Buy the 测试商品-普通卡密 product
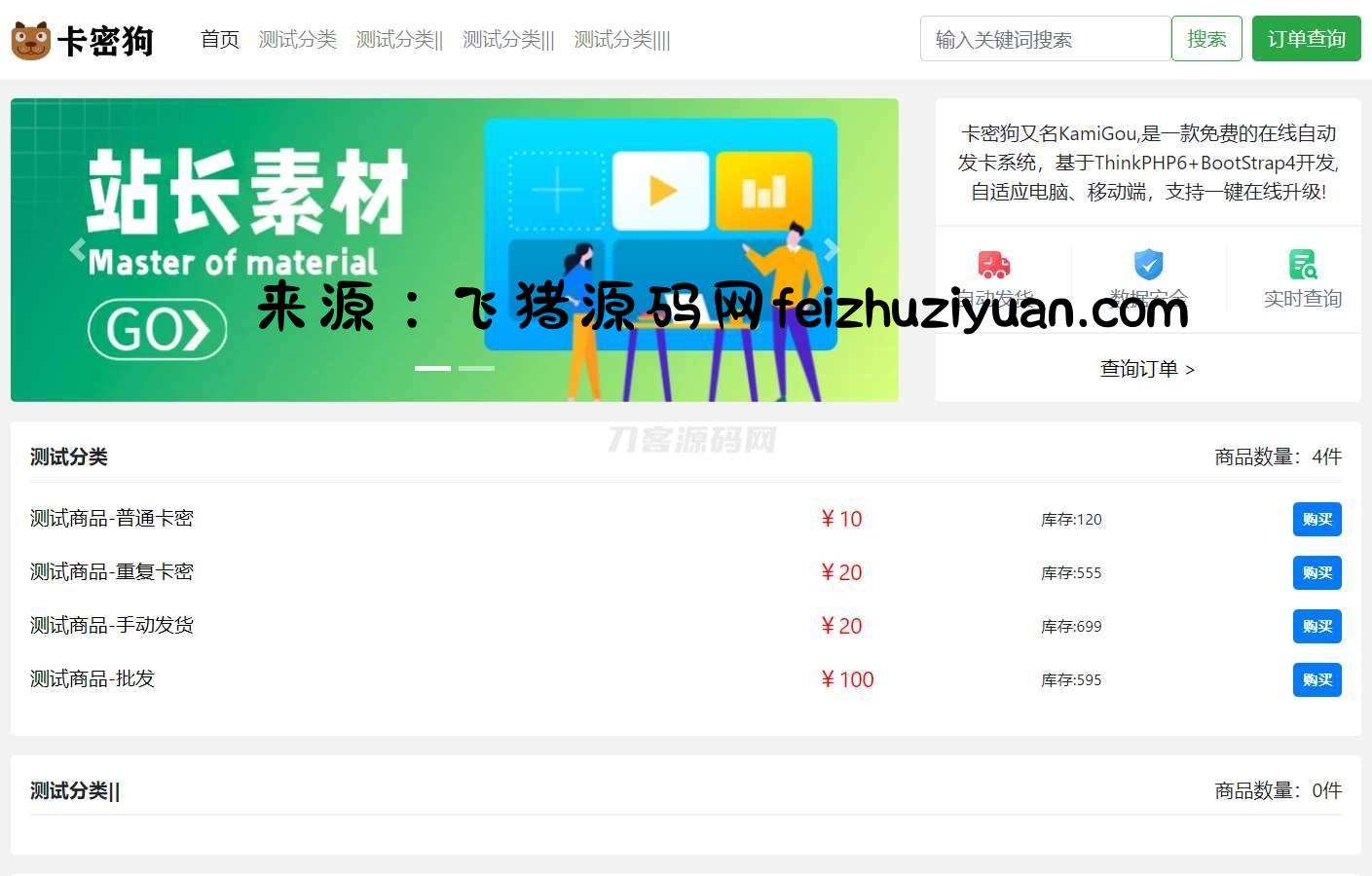Screen dimensions: 1372x876 click(1316, 519)
